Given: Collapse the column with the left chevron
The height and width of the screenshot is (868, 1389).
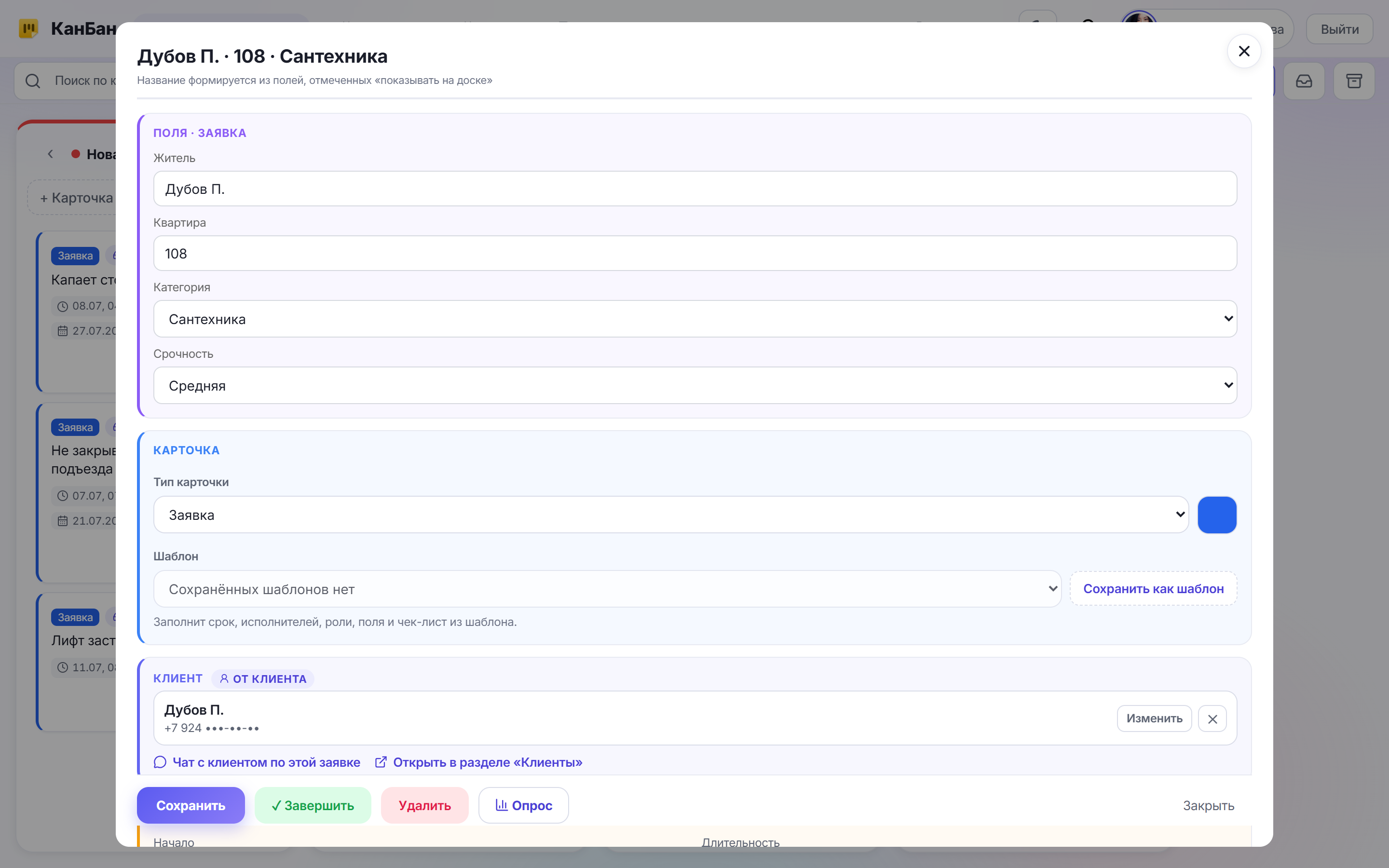Looking at the screenshot, I should click(x=51, y=154).
